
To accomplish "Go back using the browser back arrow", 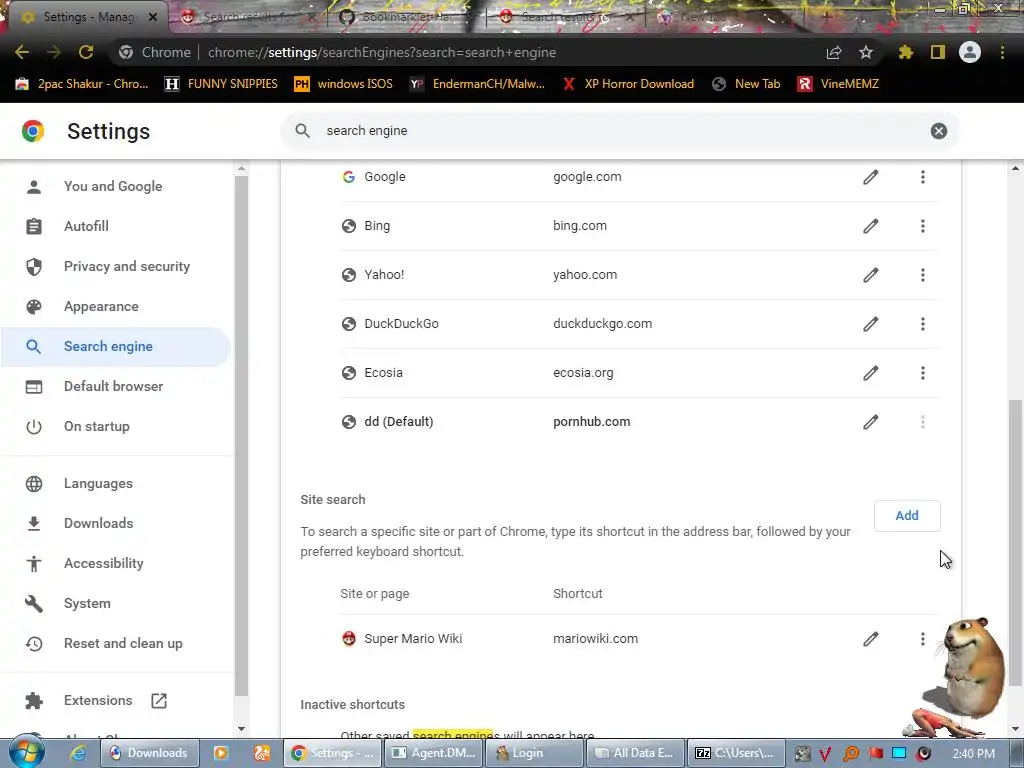I will click(x=22, y=52).
